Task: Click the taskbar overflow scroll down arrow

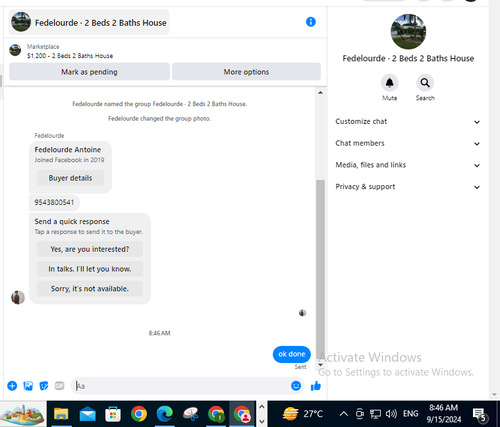Action: point(262,421)
